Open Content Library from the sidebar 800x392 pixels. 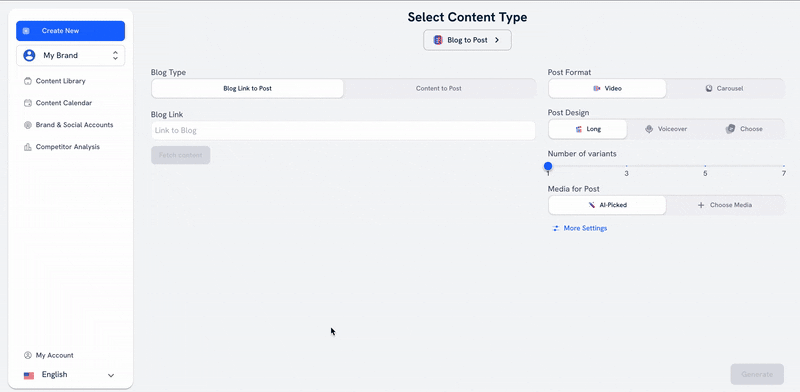pos(60,81)
